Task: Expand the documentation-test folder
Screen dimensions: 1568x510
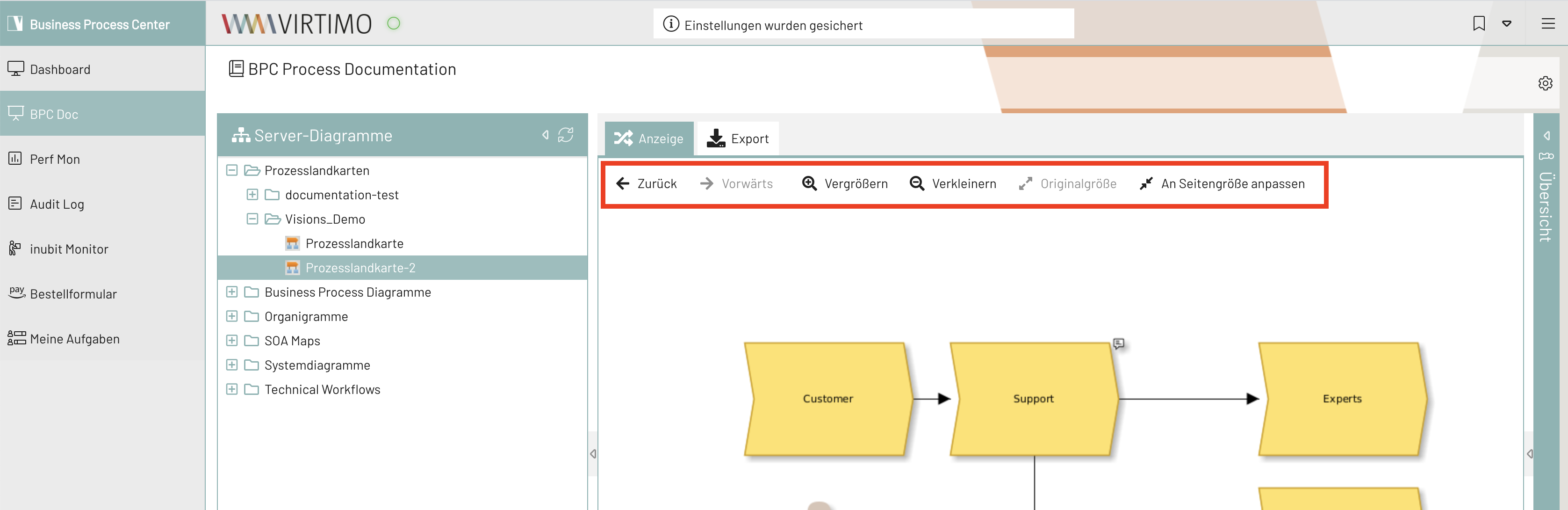Action: click(x=252, y=195)
